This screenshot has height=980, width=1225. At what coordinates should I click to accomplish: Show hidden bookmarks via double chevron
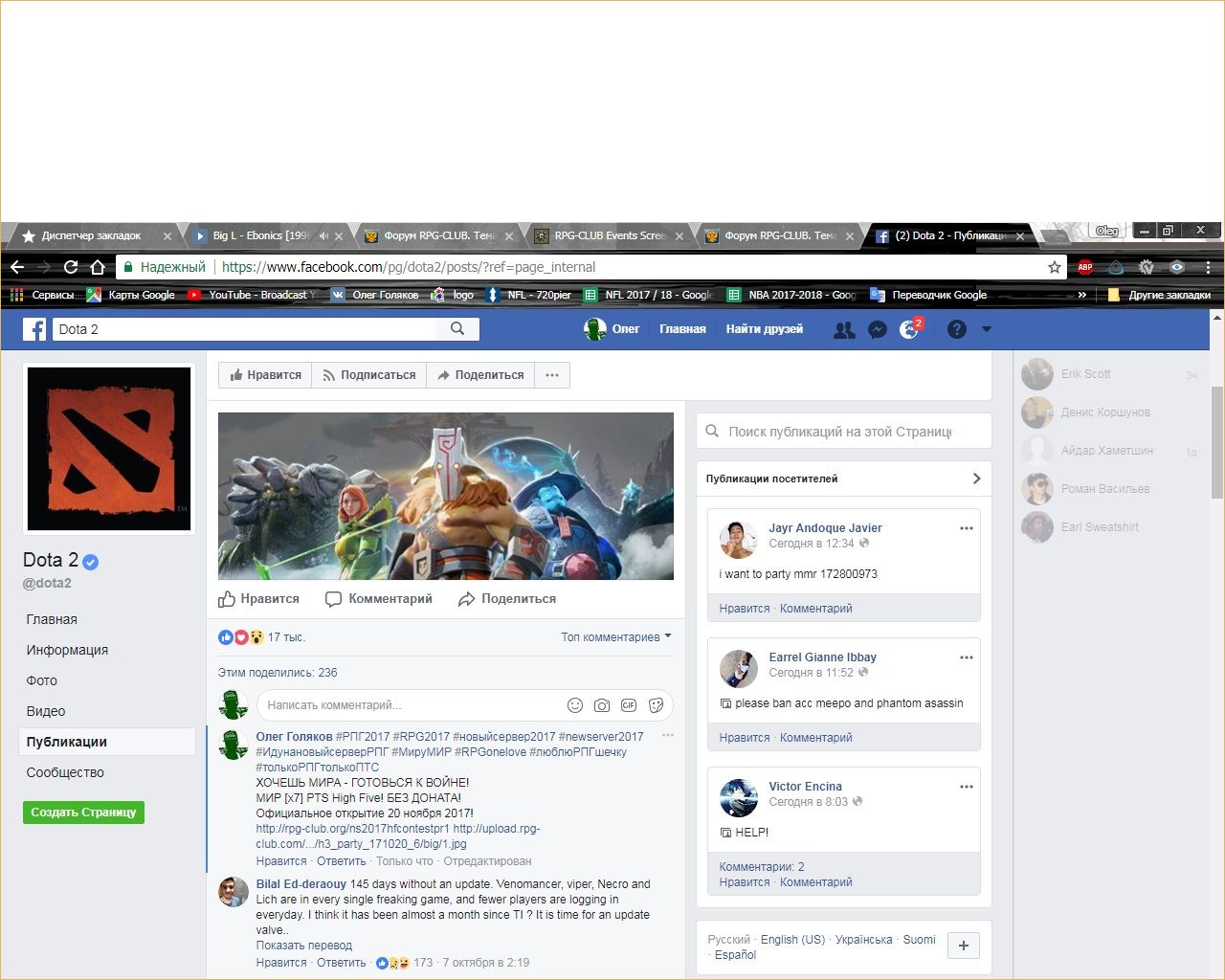(x=1082, y=295)
